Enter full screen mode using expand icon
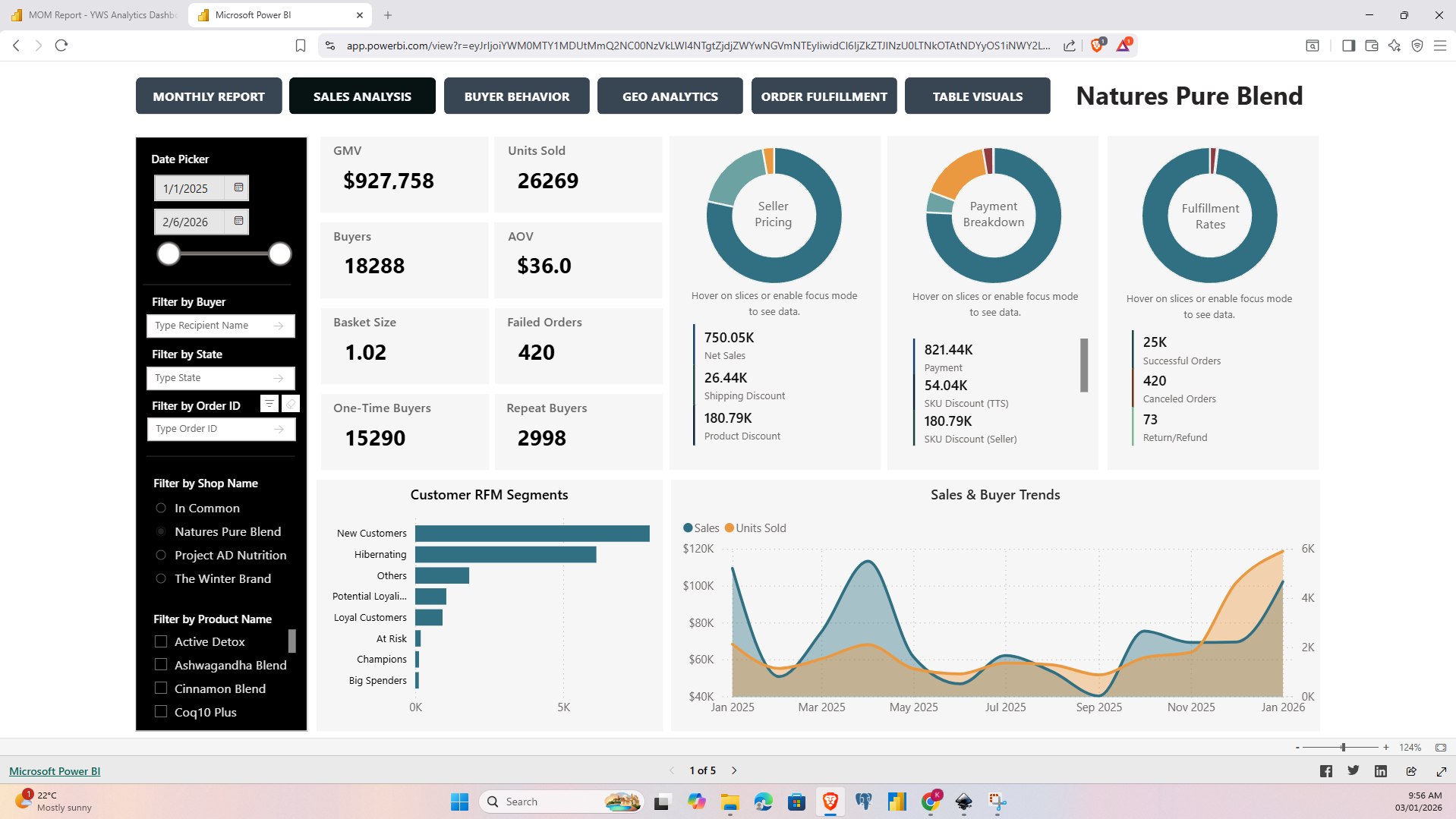This screenshot has height=819, width=1456. click(1441, 771)
